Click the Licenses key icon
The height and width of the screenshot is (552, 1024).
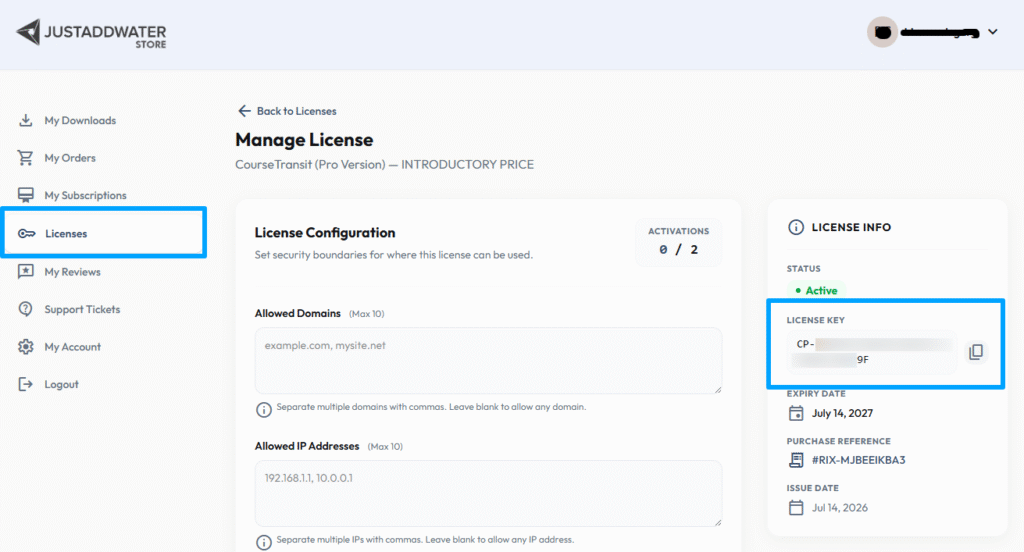[27, 233]
